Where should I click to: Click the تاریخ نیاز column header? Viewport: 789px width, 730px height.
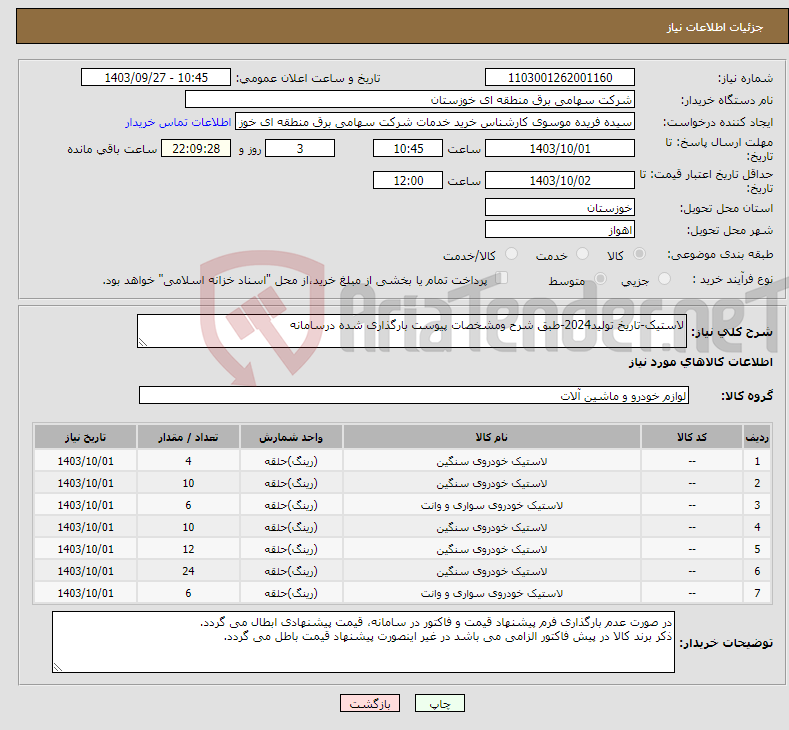point(86,437)
